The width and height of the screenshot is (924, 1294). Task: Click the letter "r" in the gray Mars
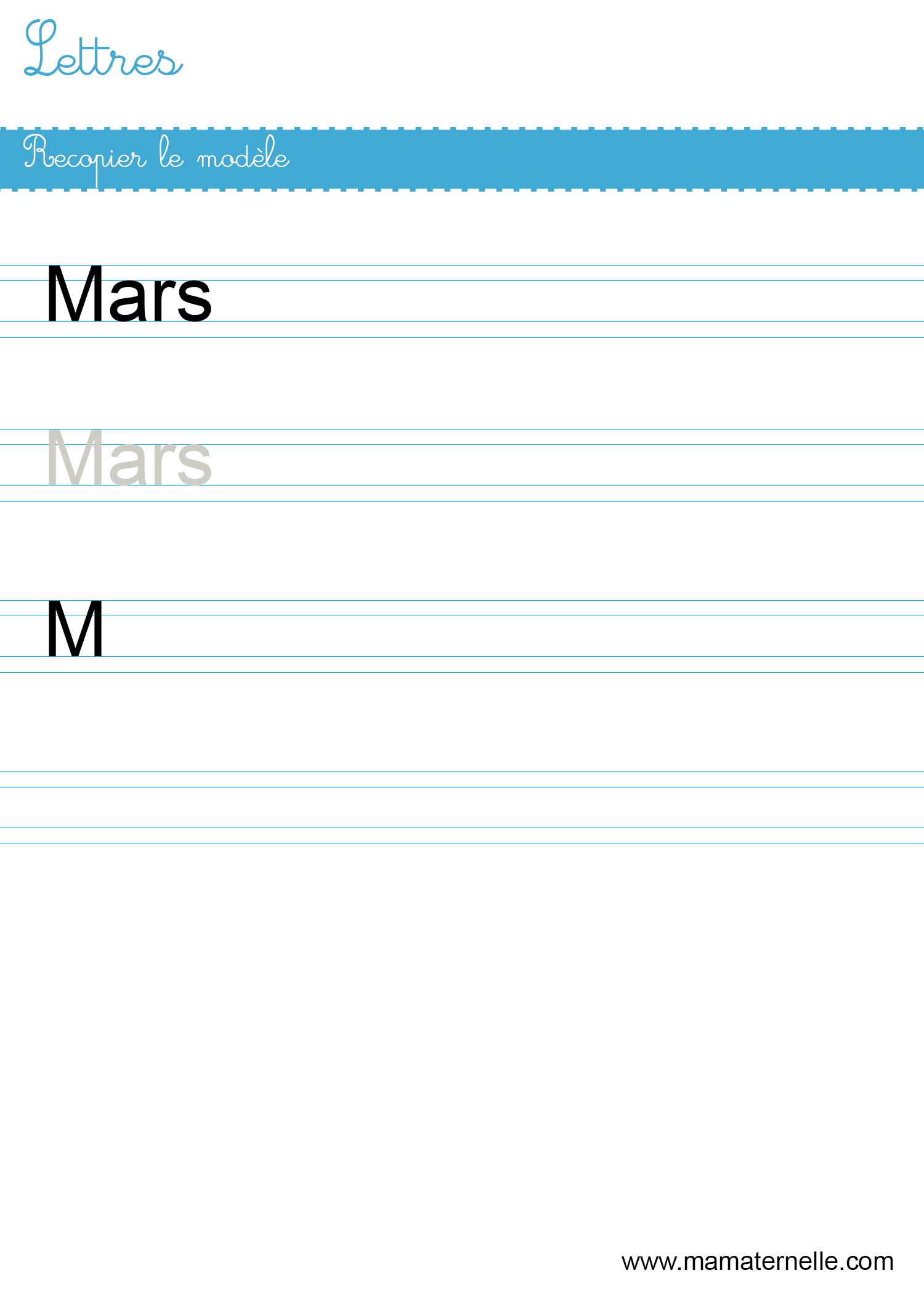164,464
